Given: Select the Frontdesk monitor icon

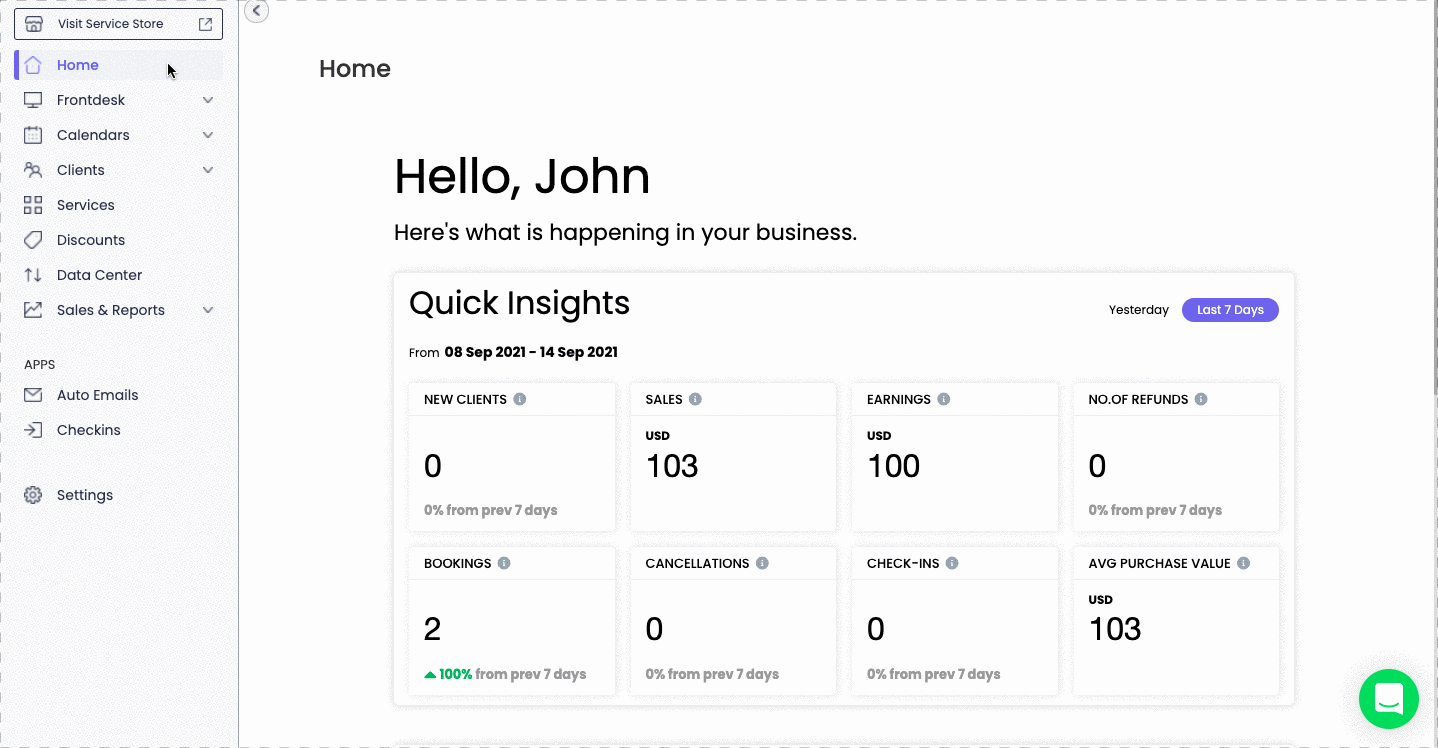Looking at the screenshot, I should 34,99.
